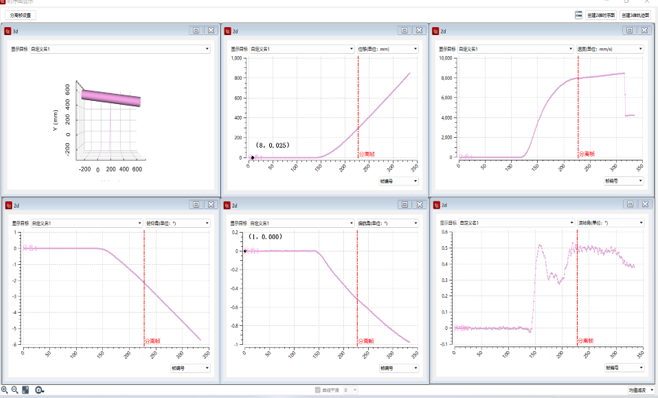Maximize the velocity (mm/s) chart panel
Screen dimensions: 658x398
pyautogui.click(x=629, y=30)
